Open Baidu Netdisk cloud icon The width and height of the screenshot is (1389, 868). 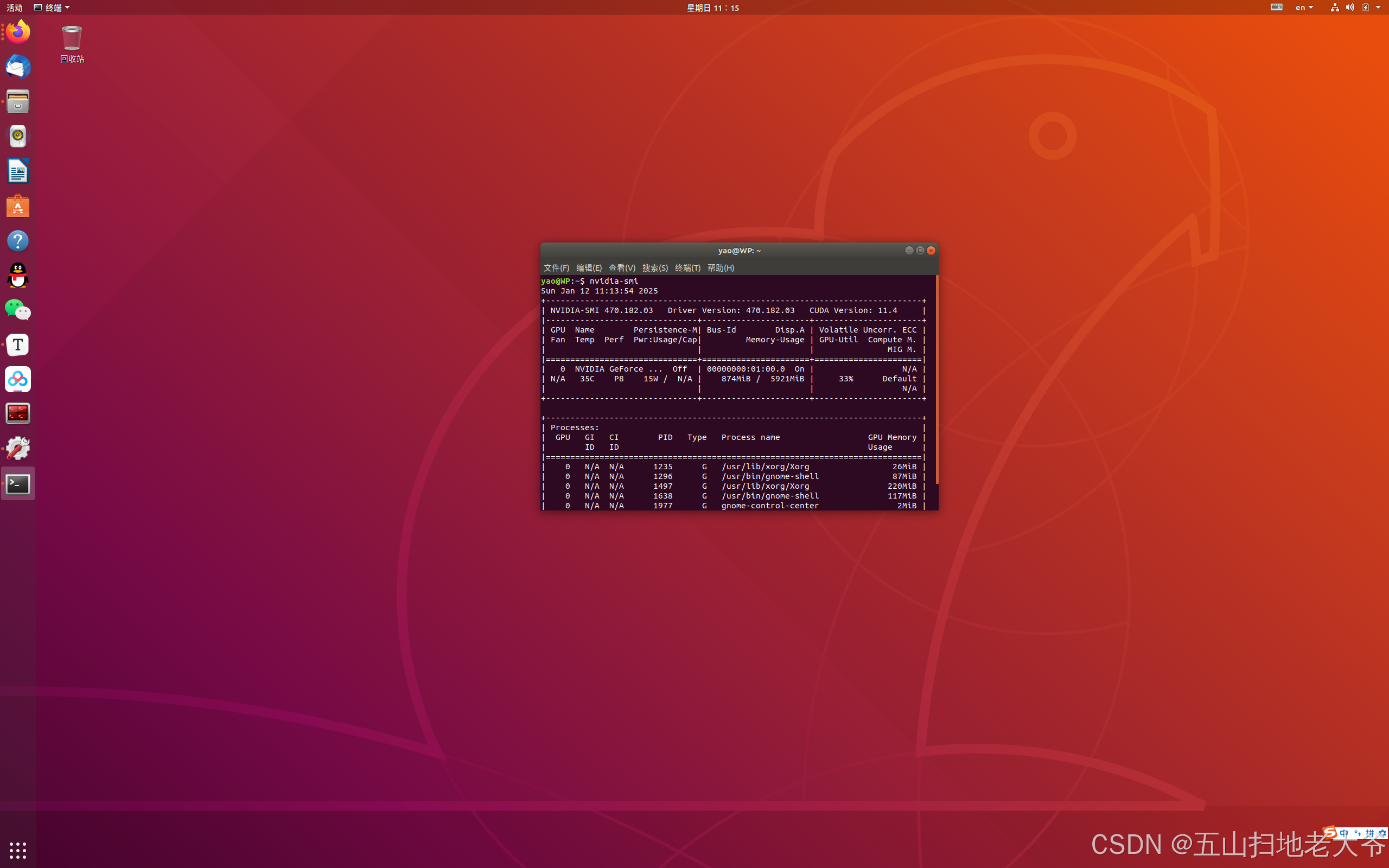pos(18,379)
